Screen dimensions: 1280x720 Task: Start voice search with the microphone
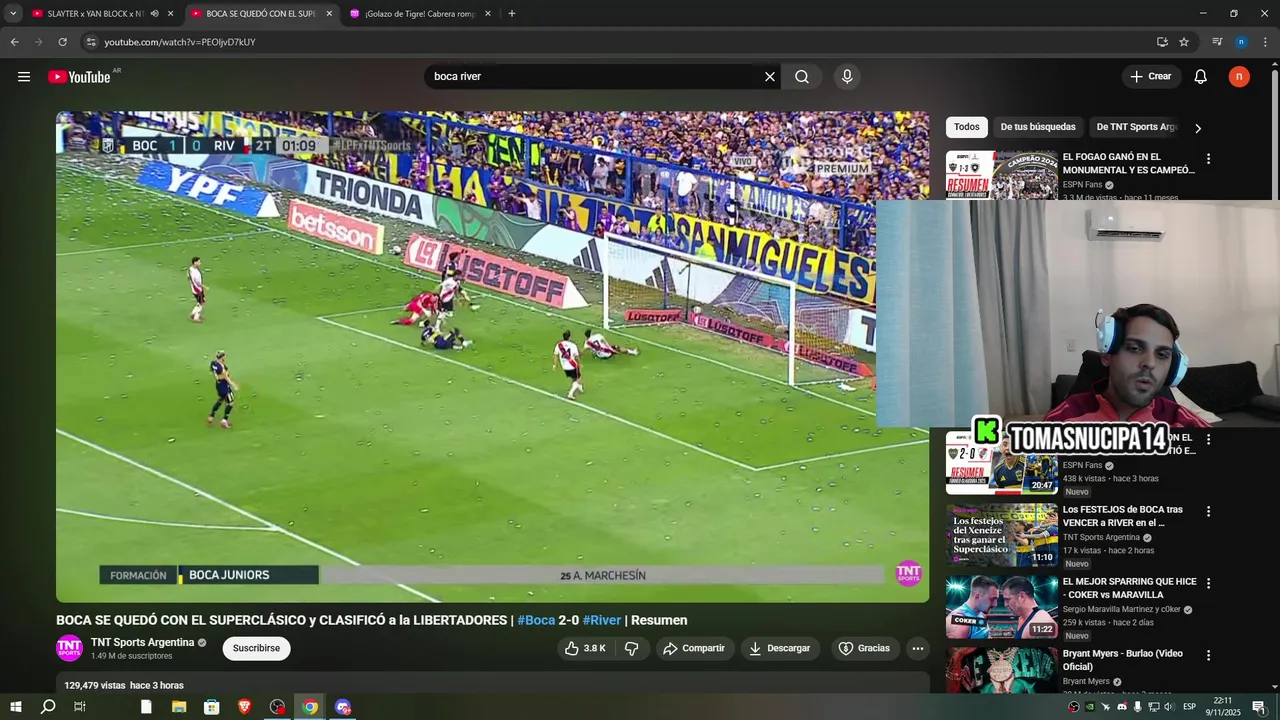847,77
